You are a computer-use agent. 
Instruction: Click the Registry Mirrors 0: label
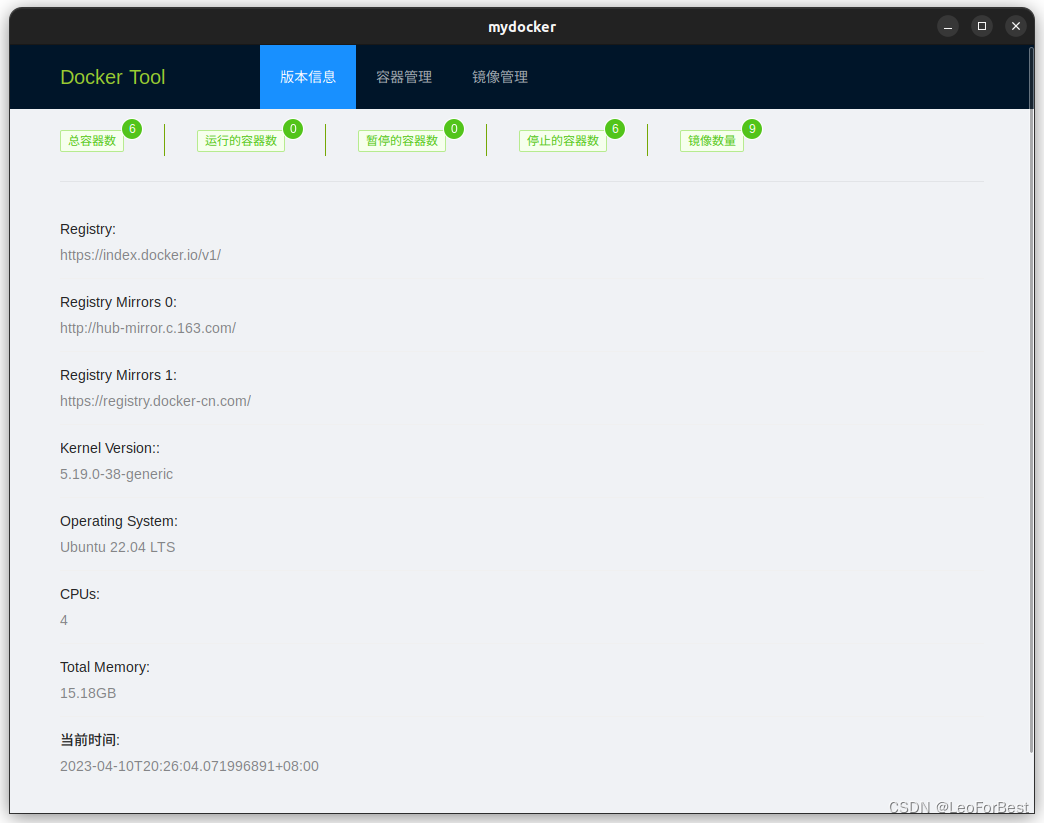119,302
